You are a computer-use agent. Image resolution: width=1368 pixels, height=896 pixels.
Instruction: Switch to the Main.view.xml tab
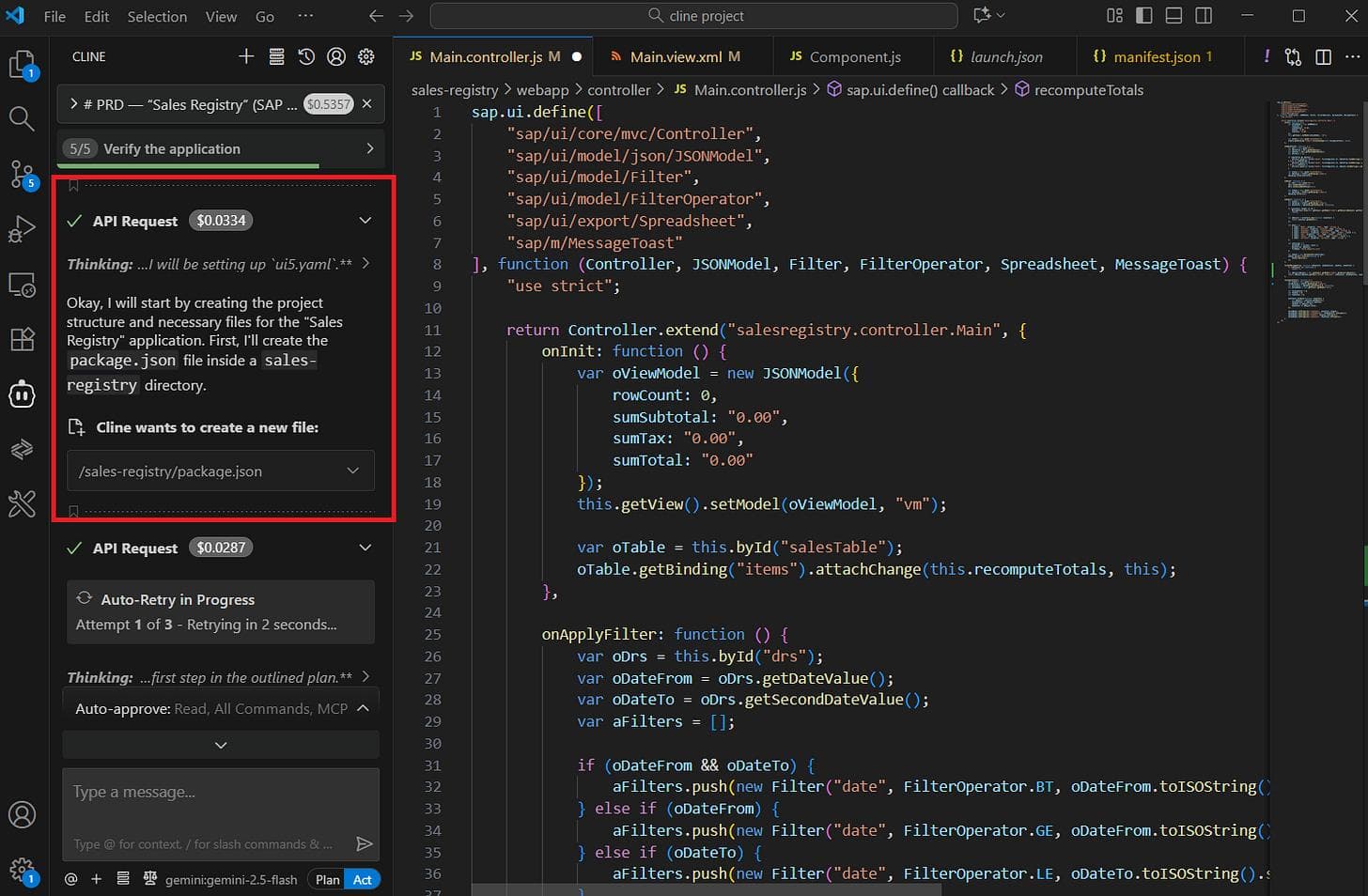tap(676, 57)
